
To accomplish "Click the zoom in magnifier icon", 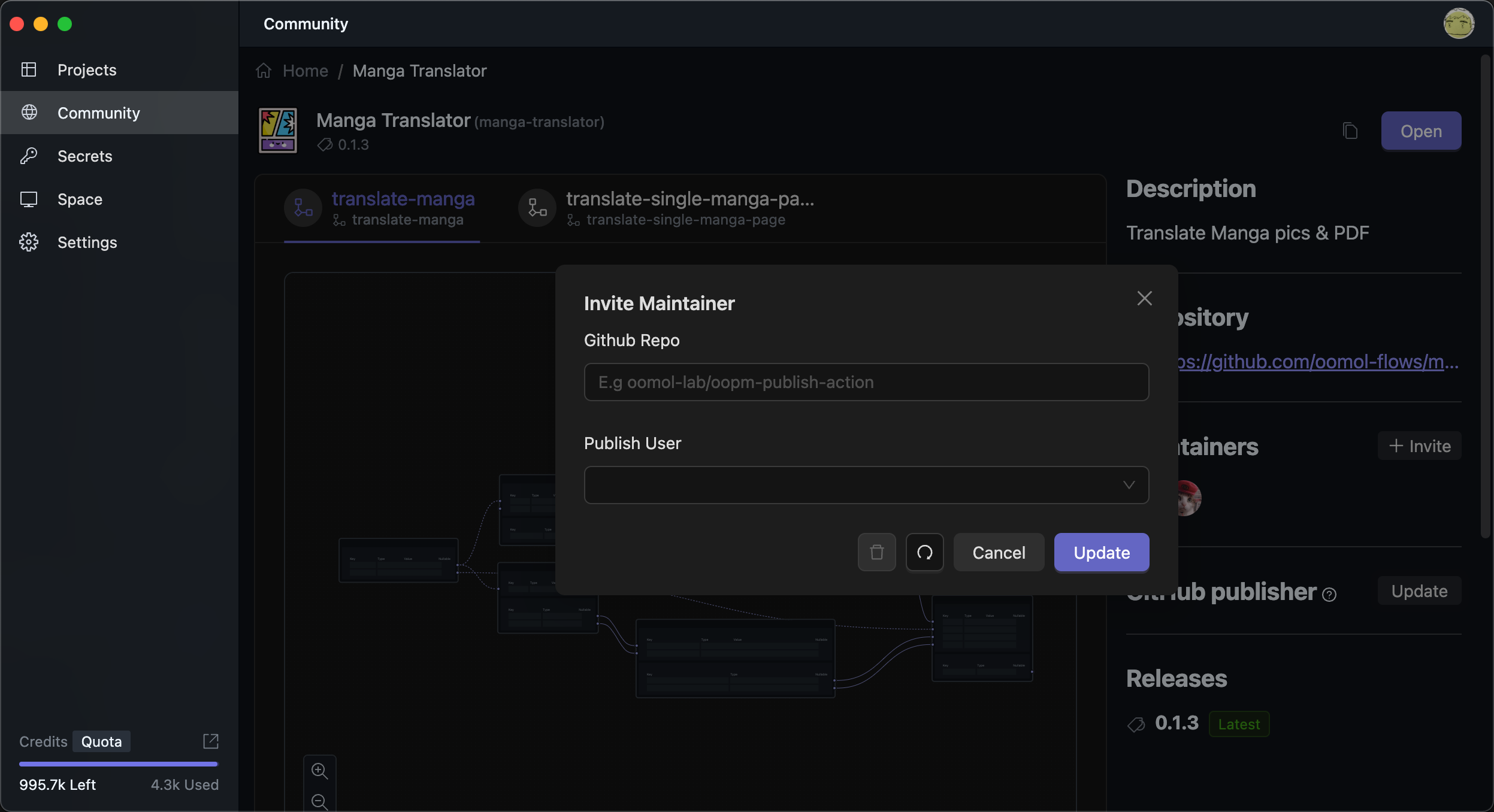I will (319, 771).
